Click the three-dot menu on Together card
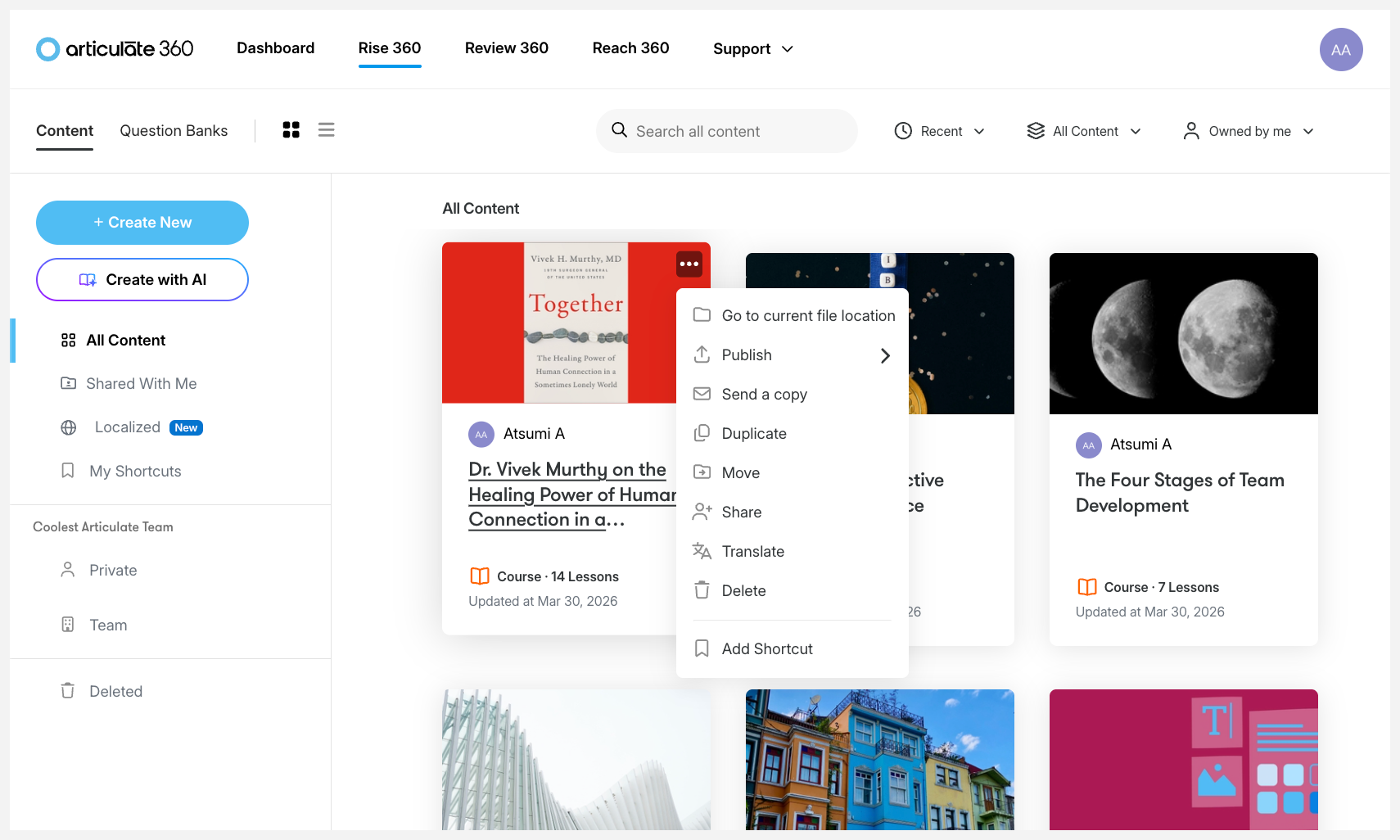This screenshot has width=1400, height=840. [x=689, y=264]
